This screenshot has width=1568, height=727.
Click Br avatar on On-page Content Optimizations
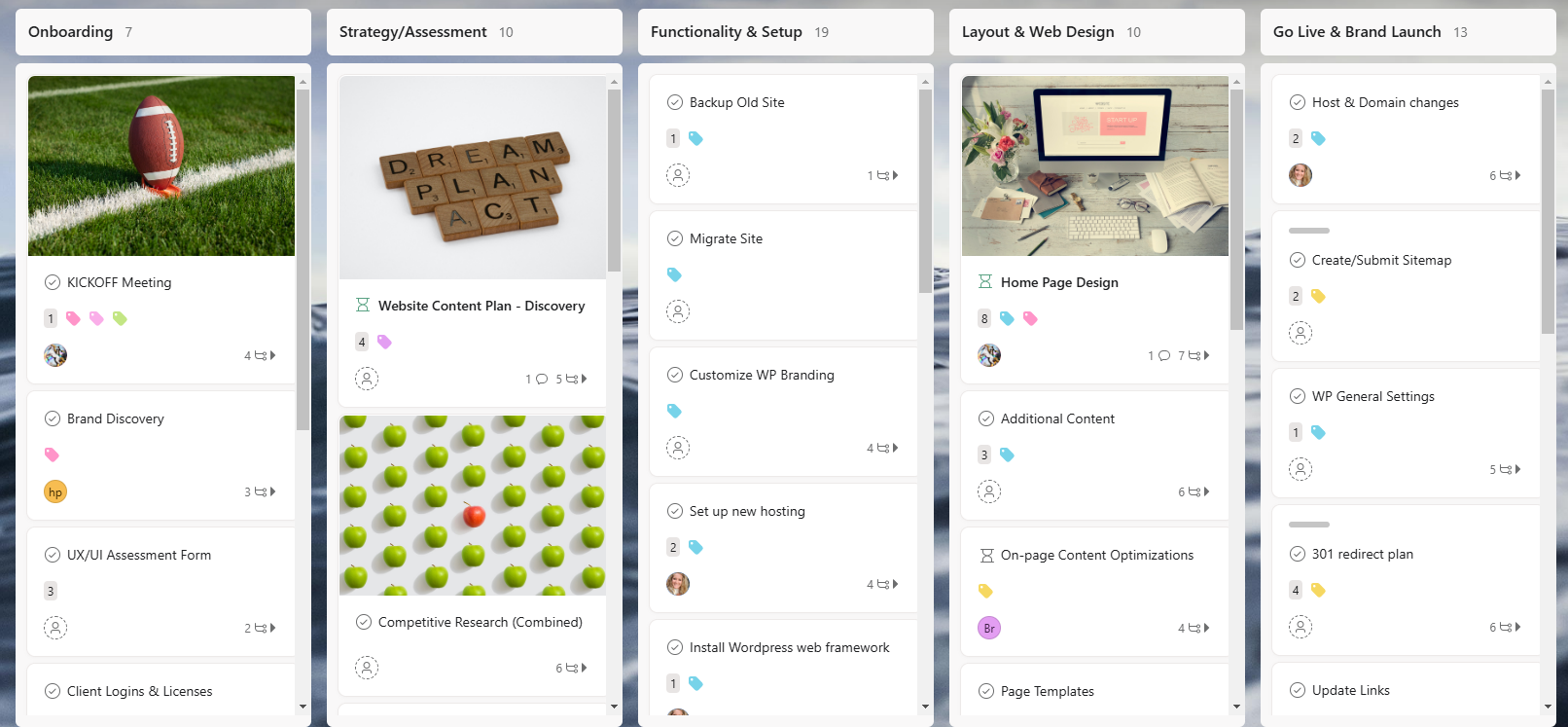tap(989, 628)
